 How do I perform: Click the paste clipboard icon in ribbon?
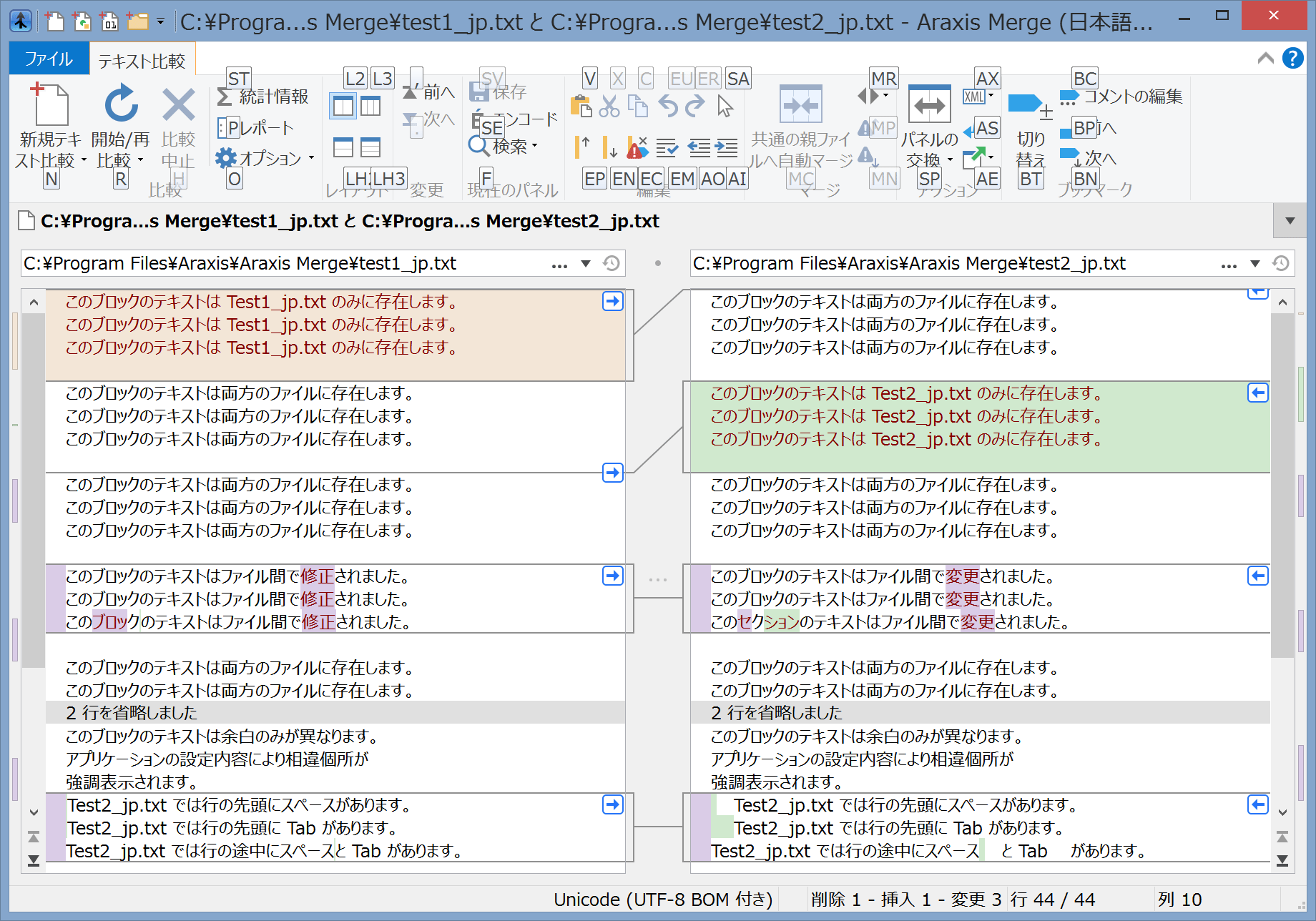[x=581, y=107]
